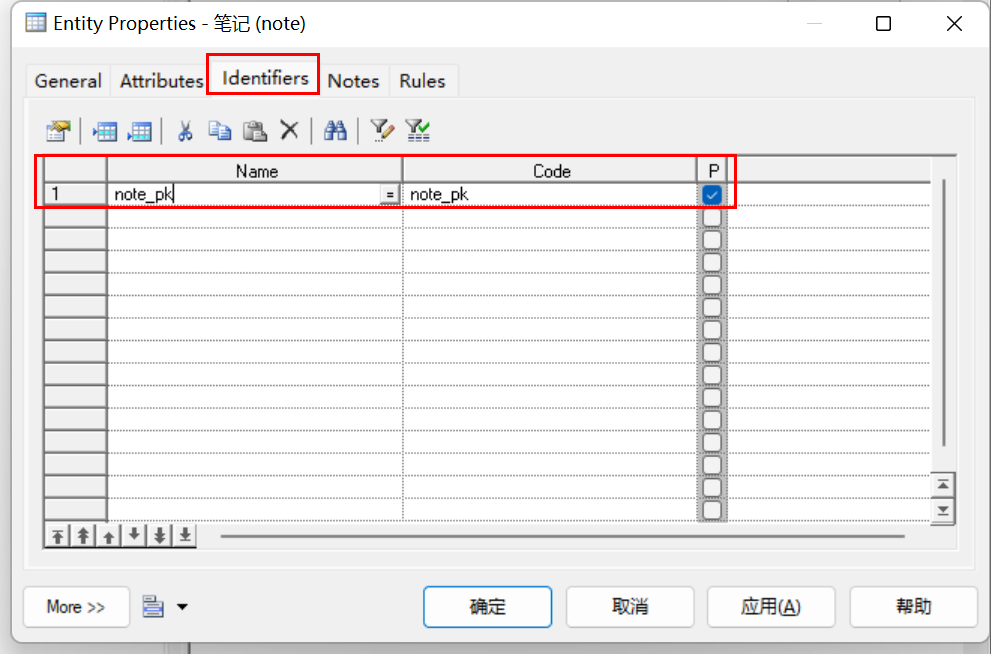Switch to the Attributes tab

coord(160,80)
